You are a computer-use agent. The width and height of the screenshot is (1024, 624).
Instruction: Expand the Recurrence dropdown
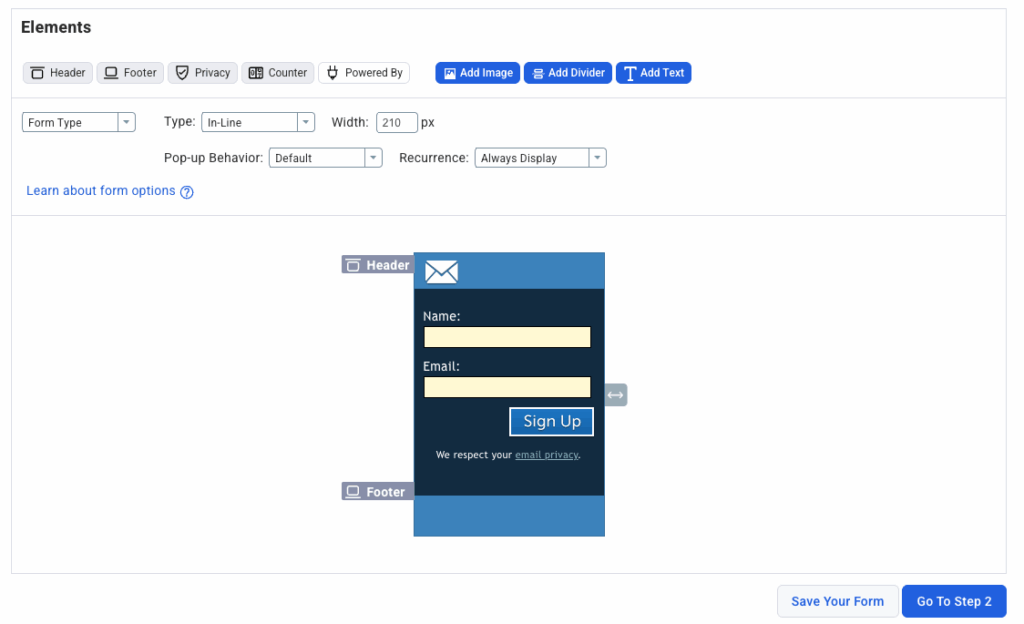[x=540, y=158]
